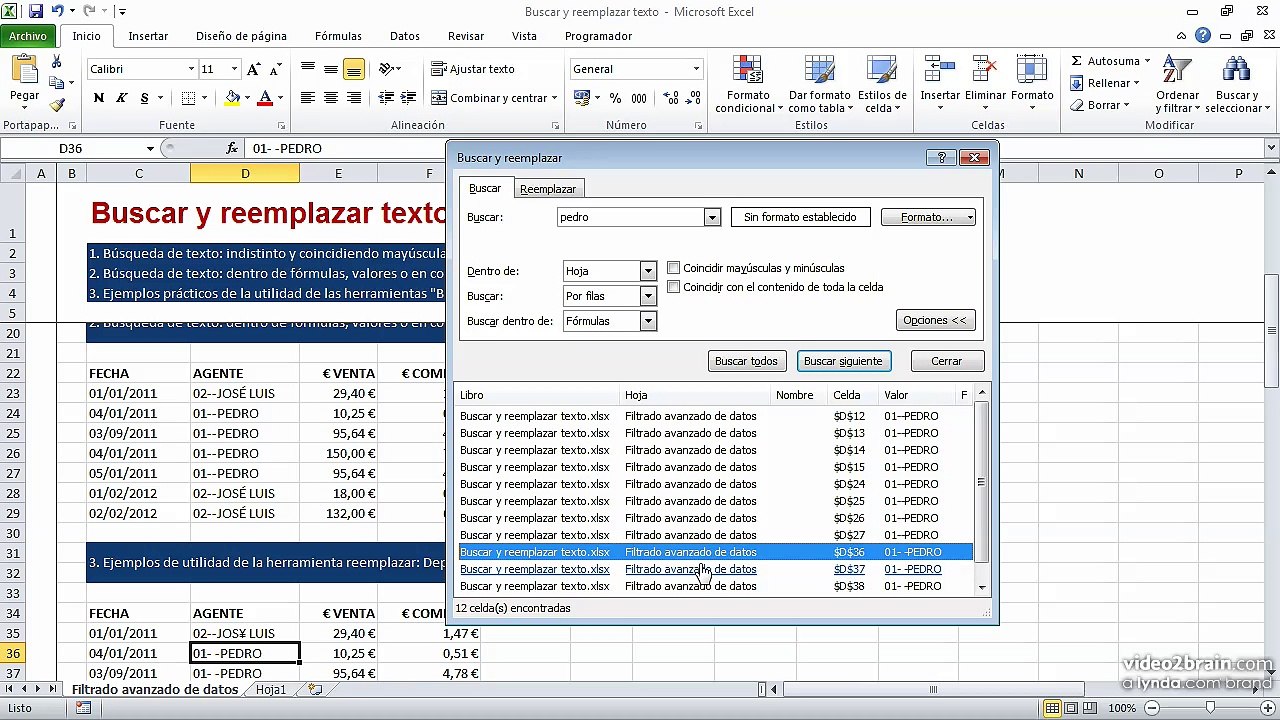Open the text orientation tool in Alineación
This screenshot has width=1280, height=720.
point(387,69)
